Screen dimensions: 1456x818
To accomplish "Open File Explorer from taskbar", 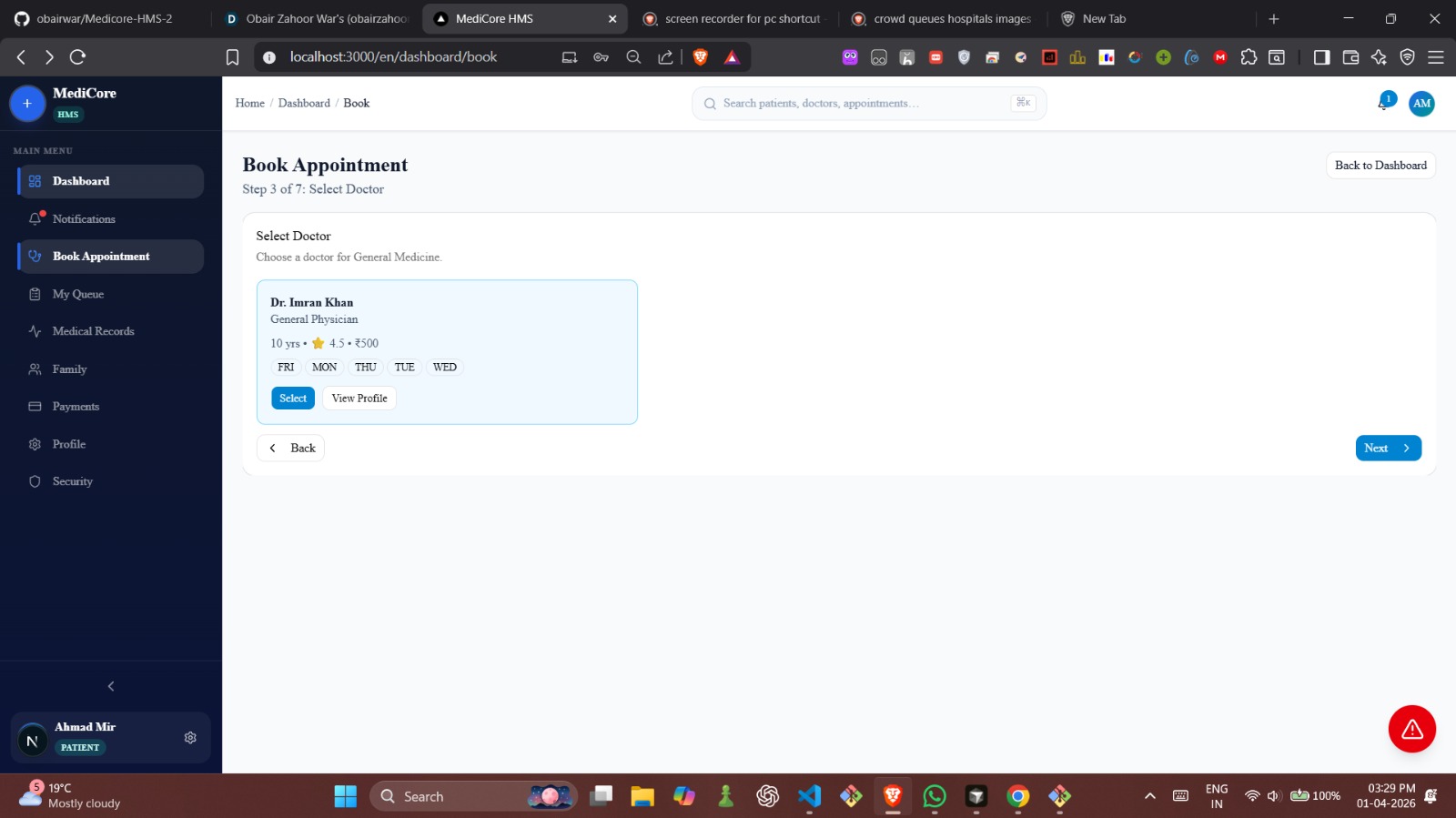I will point(642,797).
